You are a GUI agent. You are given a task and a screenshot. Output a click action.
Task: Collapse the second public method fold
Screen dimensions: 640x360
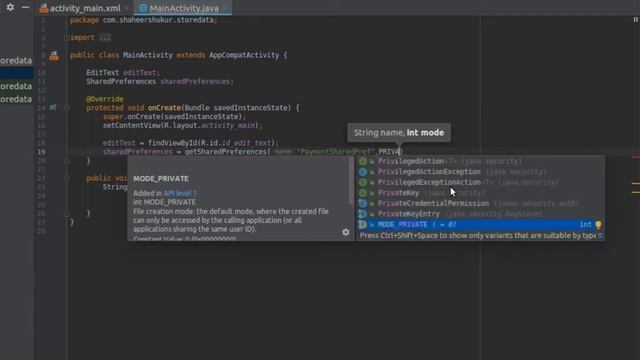pos(67,178)
